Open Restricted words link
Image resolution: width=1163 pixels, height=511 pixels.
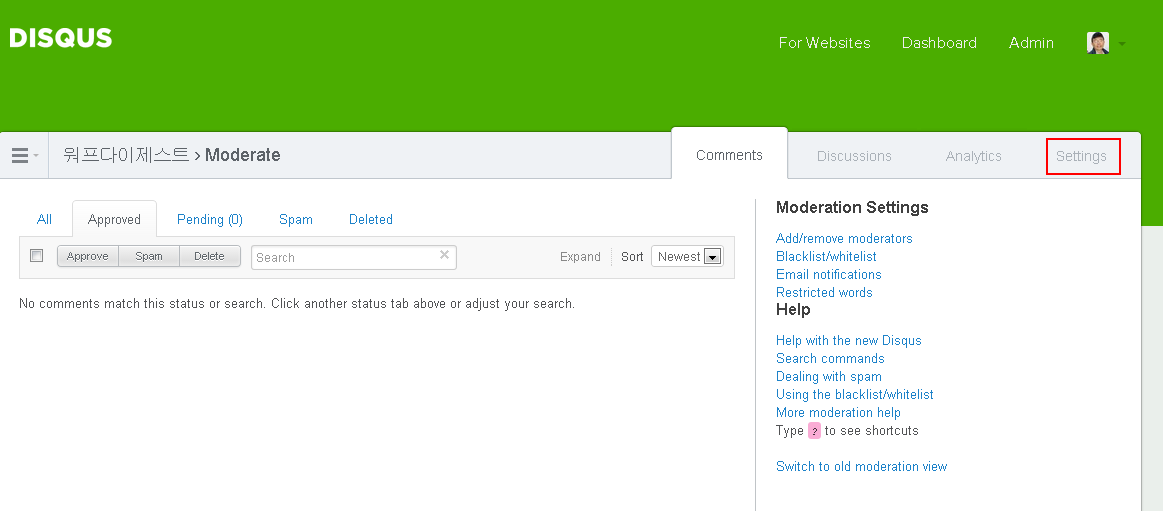point(824,292)
